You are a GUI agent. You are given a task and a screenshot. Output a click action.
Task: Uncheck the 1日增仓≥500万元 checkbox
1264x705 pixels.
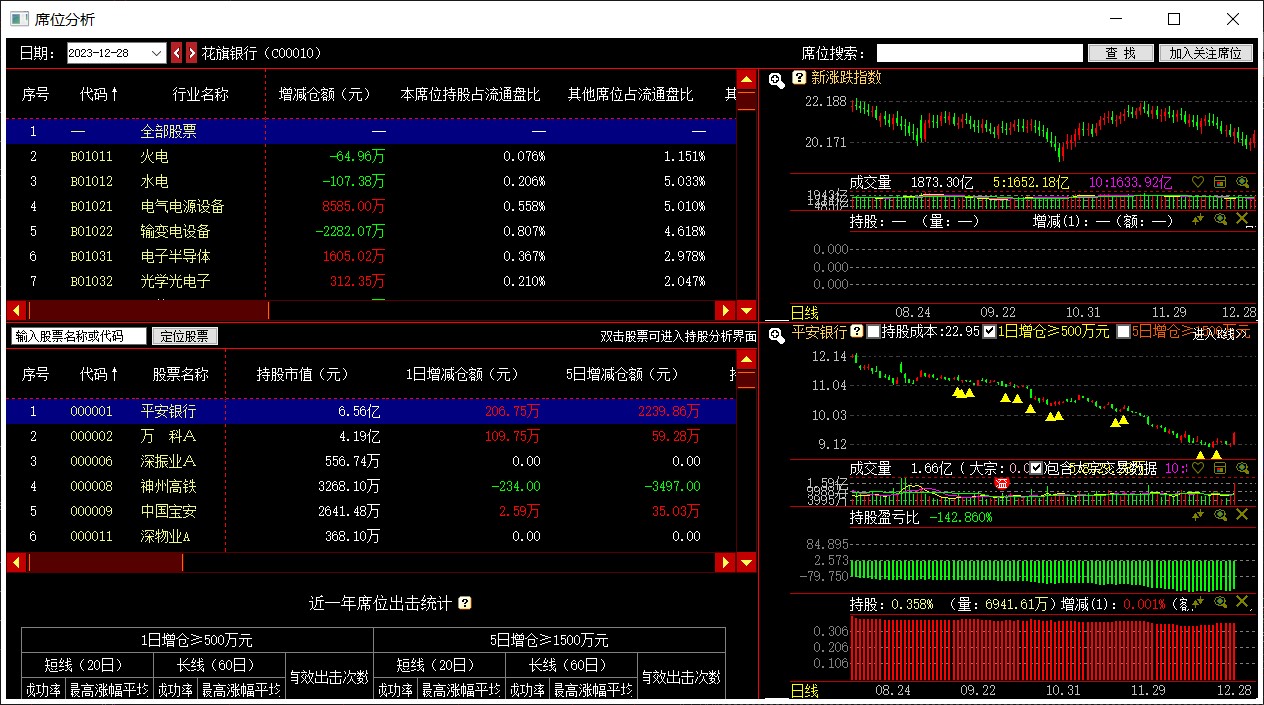tap(990, 331)
